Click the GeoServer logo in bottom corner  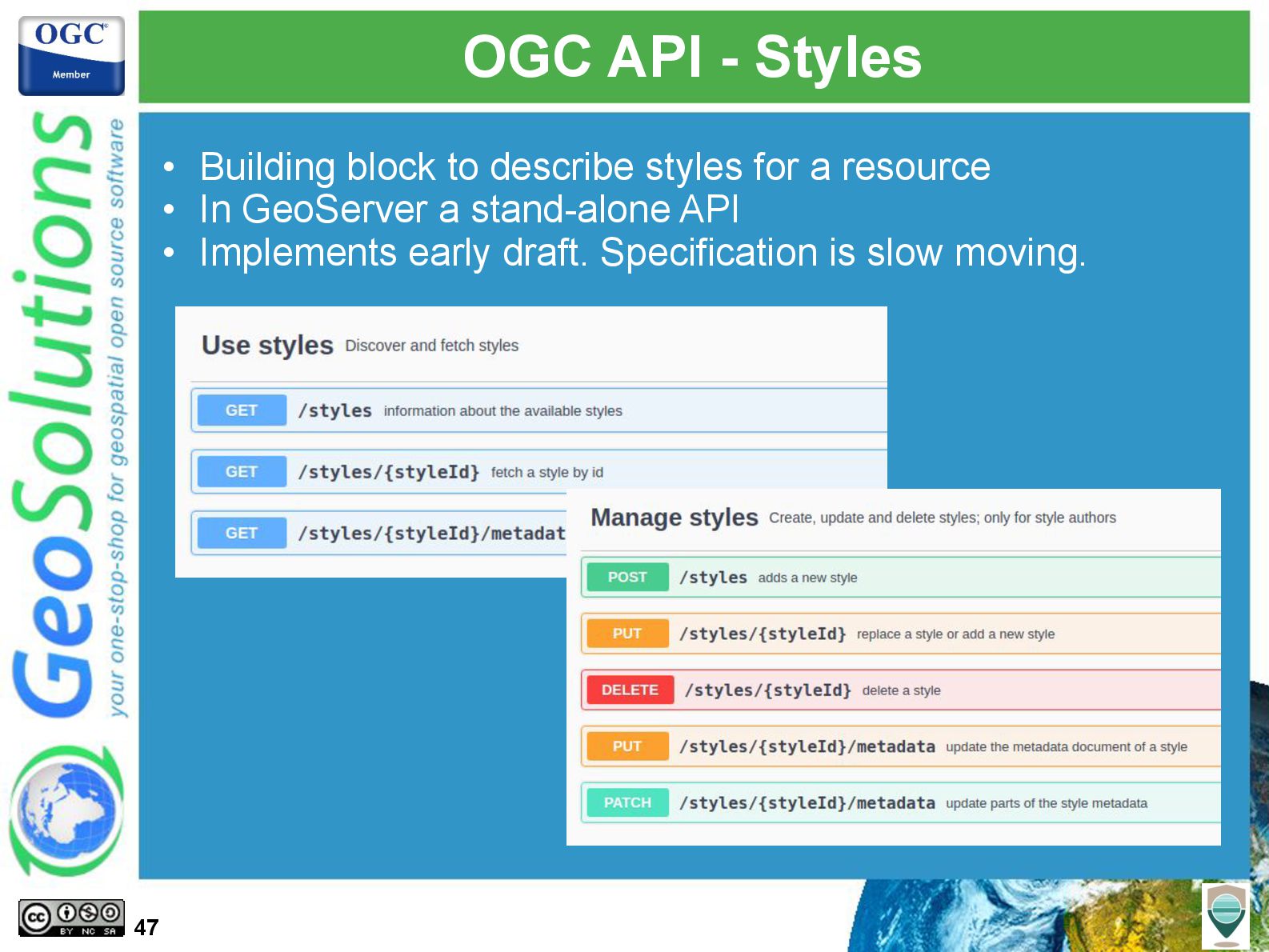(x=1226, y=916)
